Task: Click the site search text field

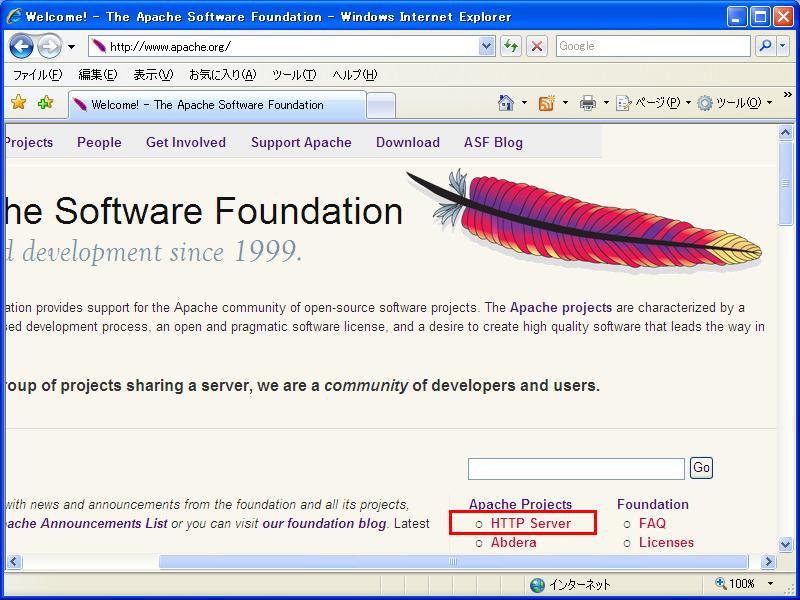Action: click(576, 469)
